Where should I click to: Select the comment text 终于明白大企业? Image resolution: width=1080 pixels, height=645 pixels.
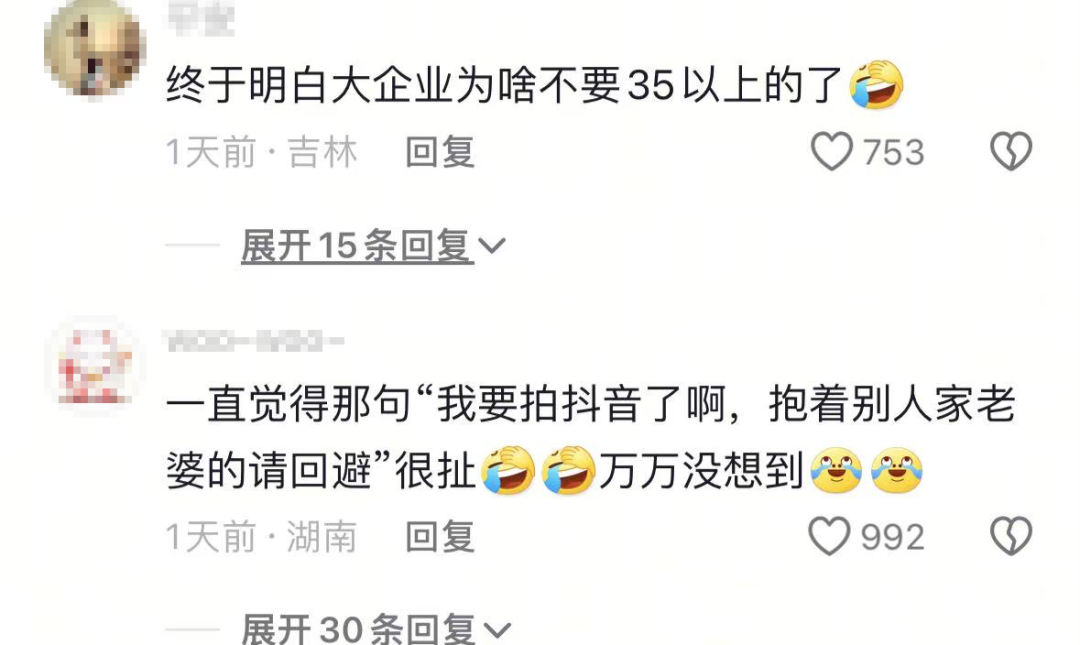click(x=309, y=85)
